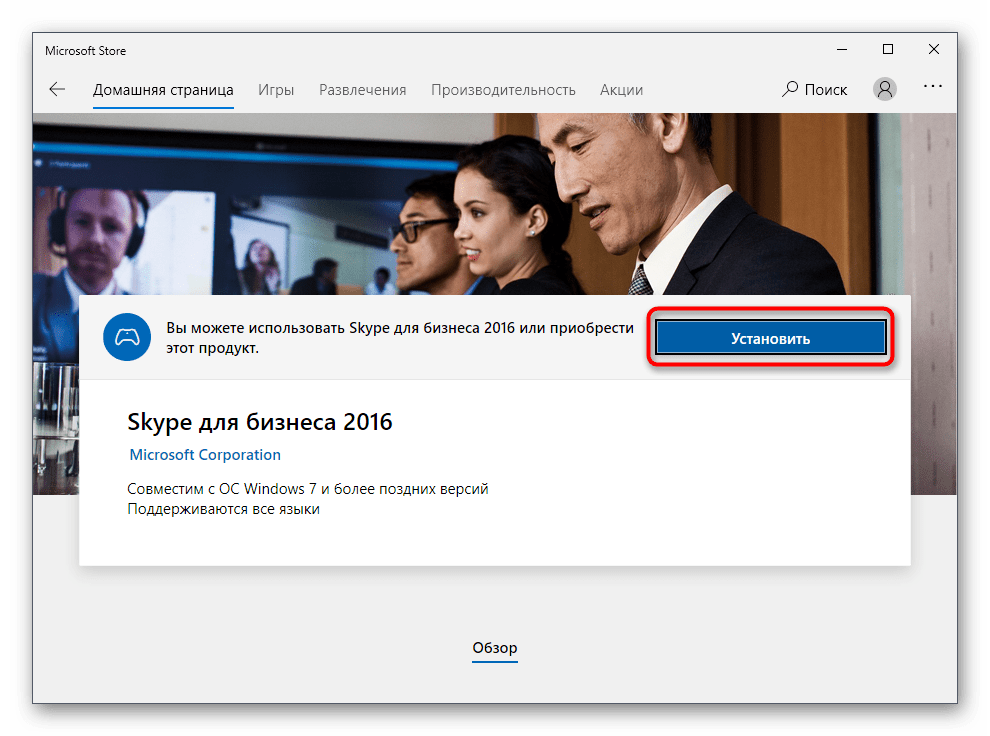Switch to the Домашняя страница tab
Screen dimensions: 990x736
click(163, 89)
